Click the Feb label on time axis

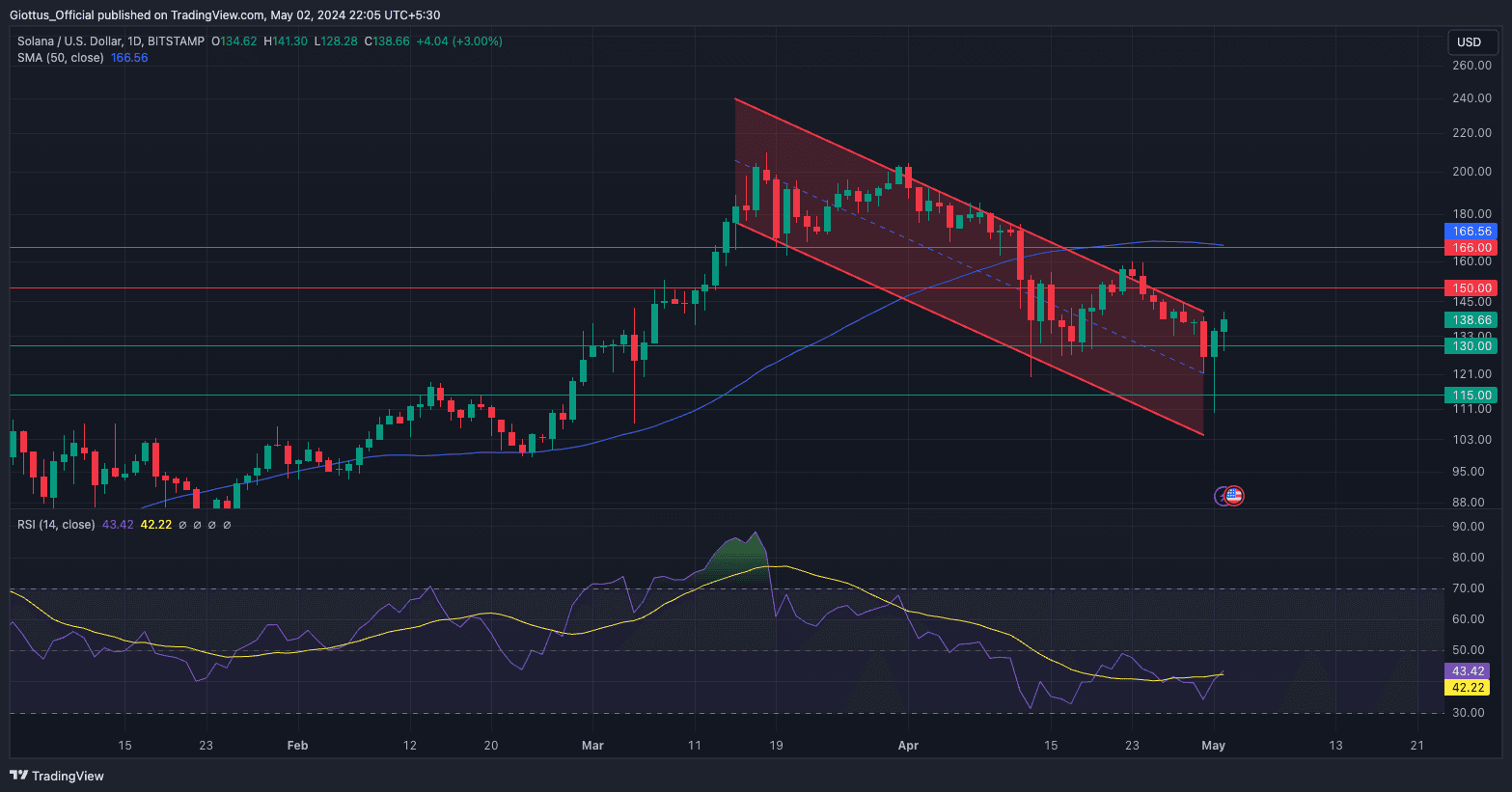click(297, 746)
